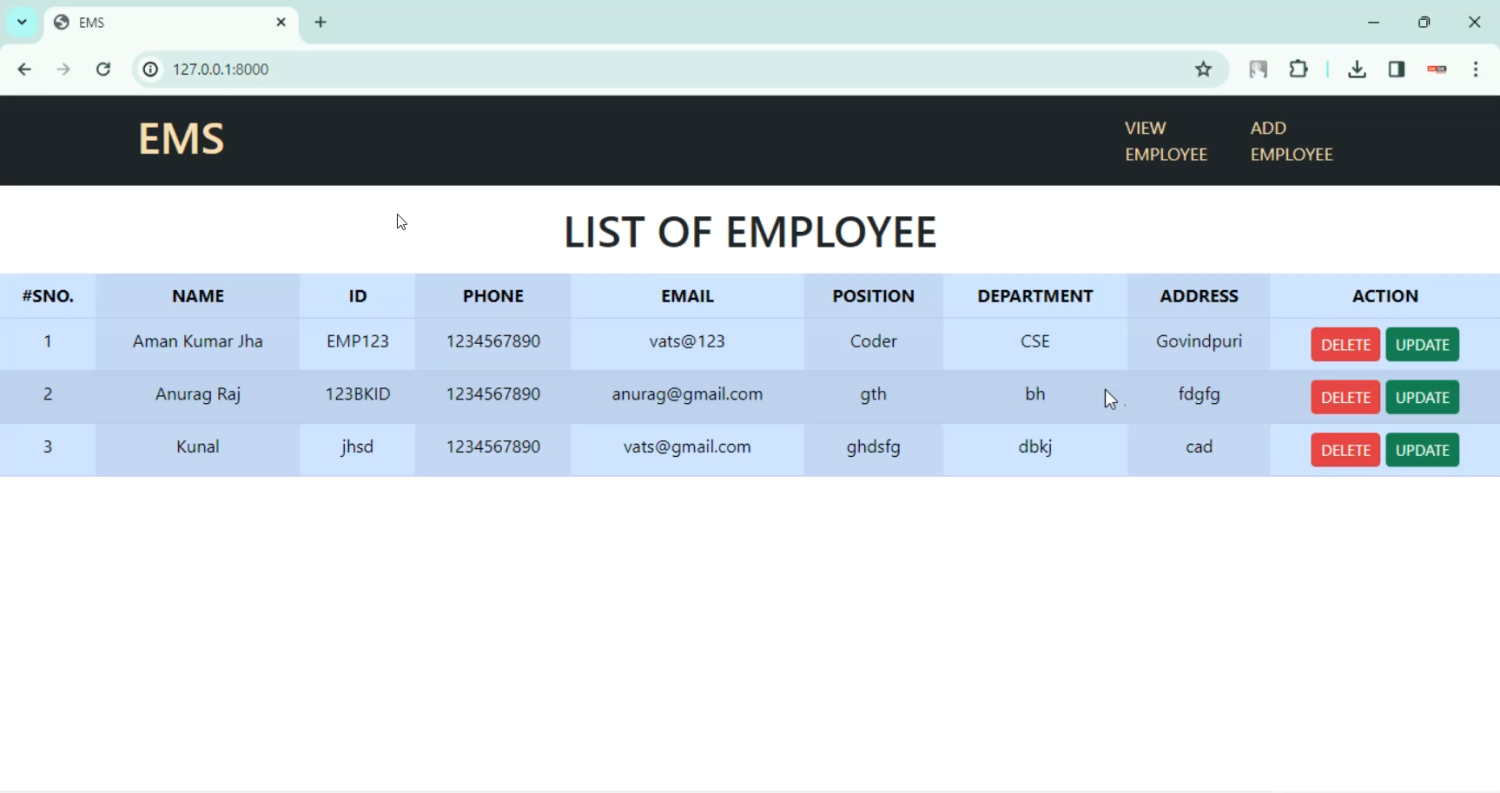Click the address bar showing 127.0.0.1:8000

tap(680, 69)
